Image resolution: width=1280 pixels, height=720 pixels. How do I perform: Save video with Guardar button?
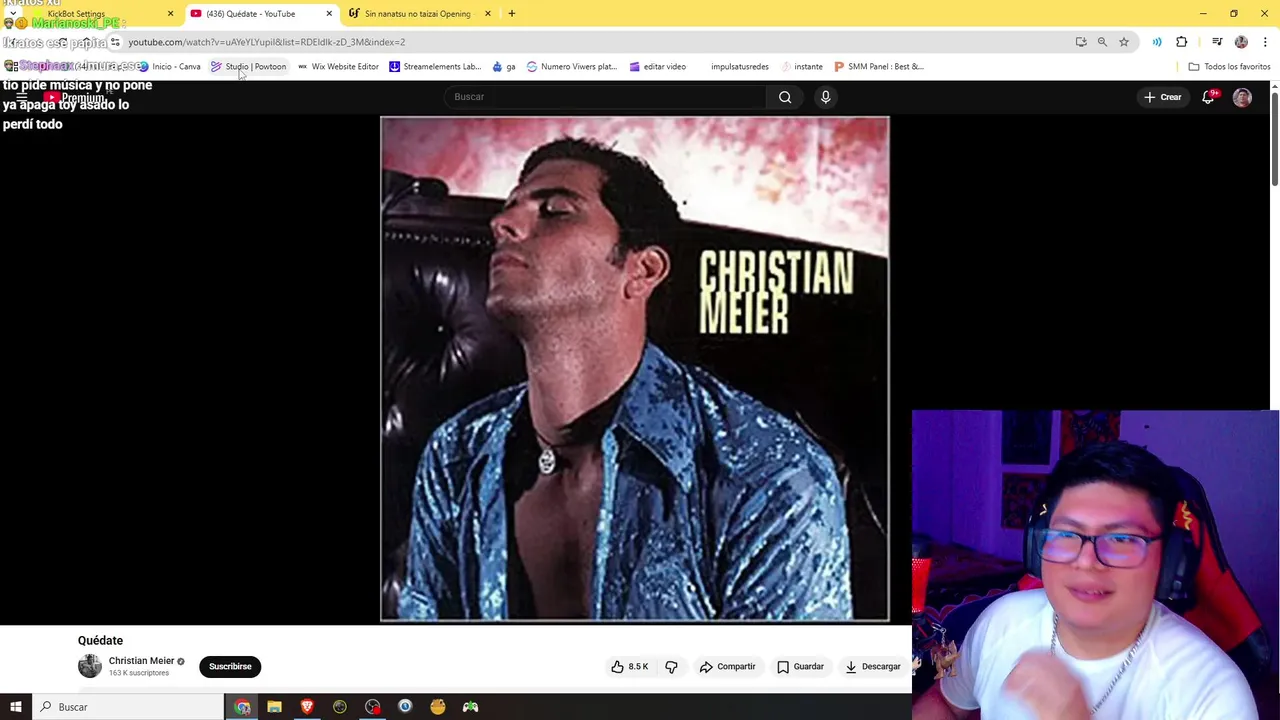click(801, 667)
